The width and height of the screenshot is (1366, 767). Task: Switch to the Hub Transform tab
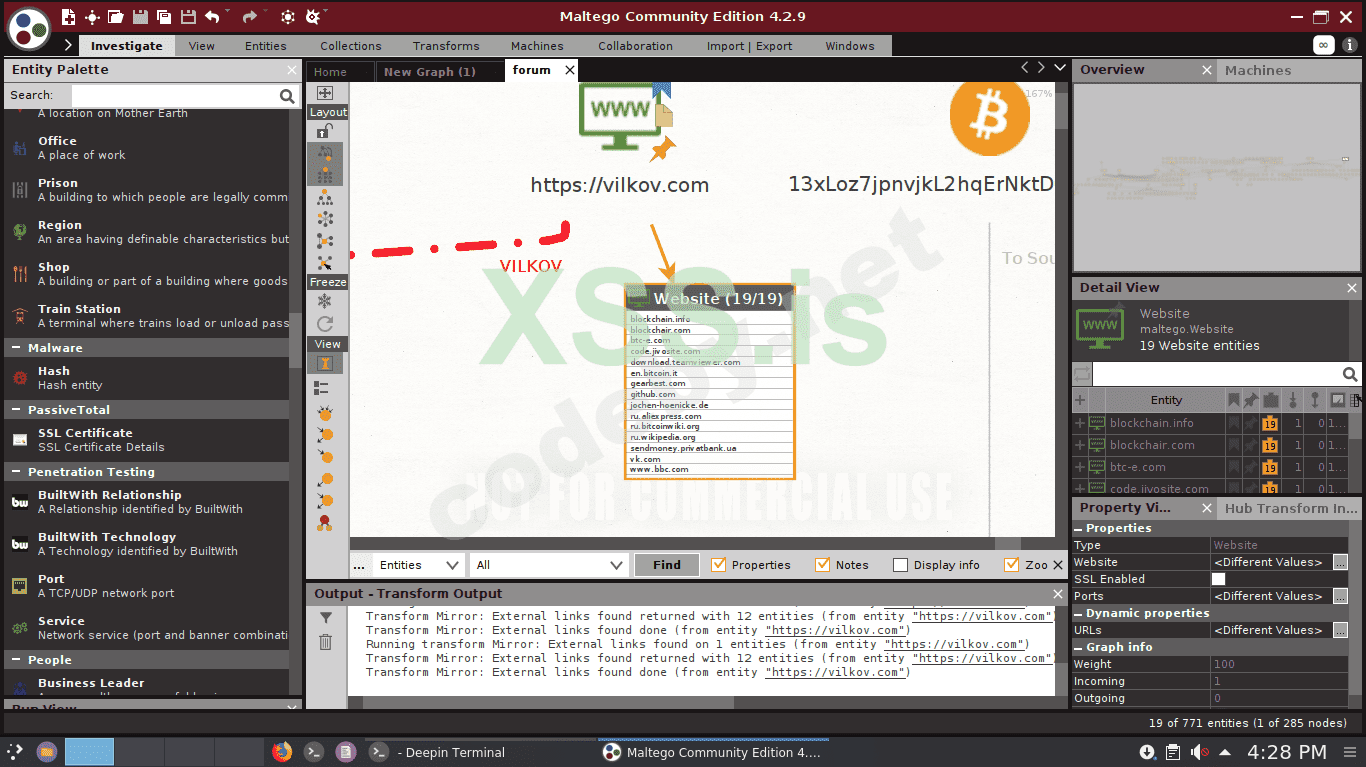[x=1290, y=508]
